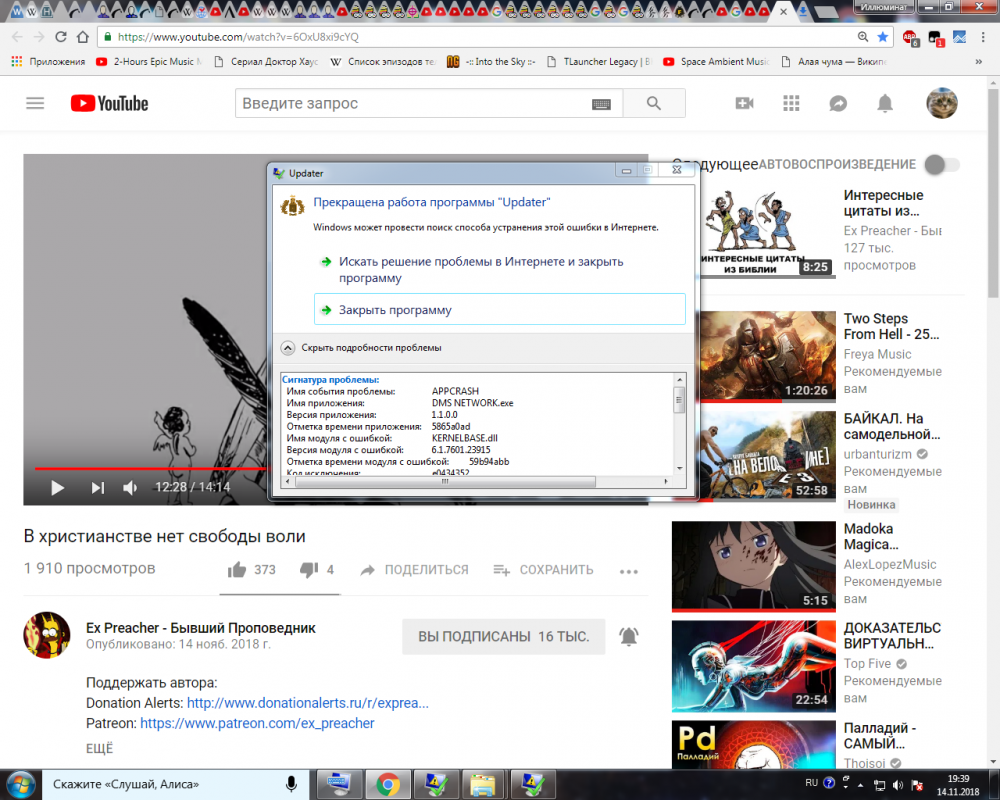Show more bookmarks with the chevron
The image size is (1000, 800).
click(979, 62)
